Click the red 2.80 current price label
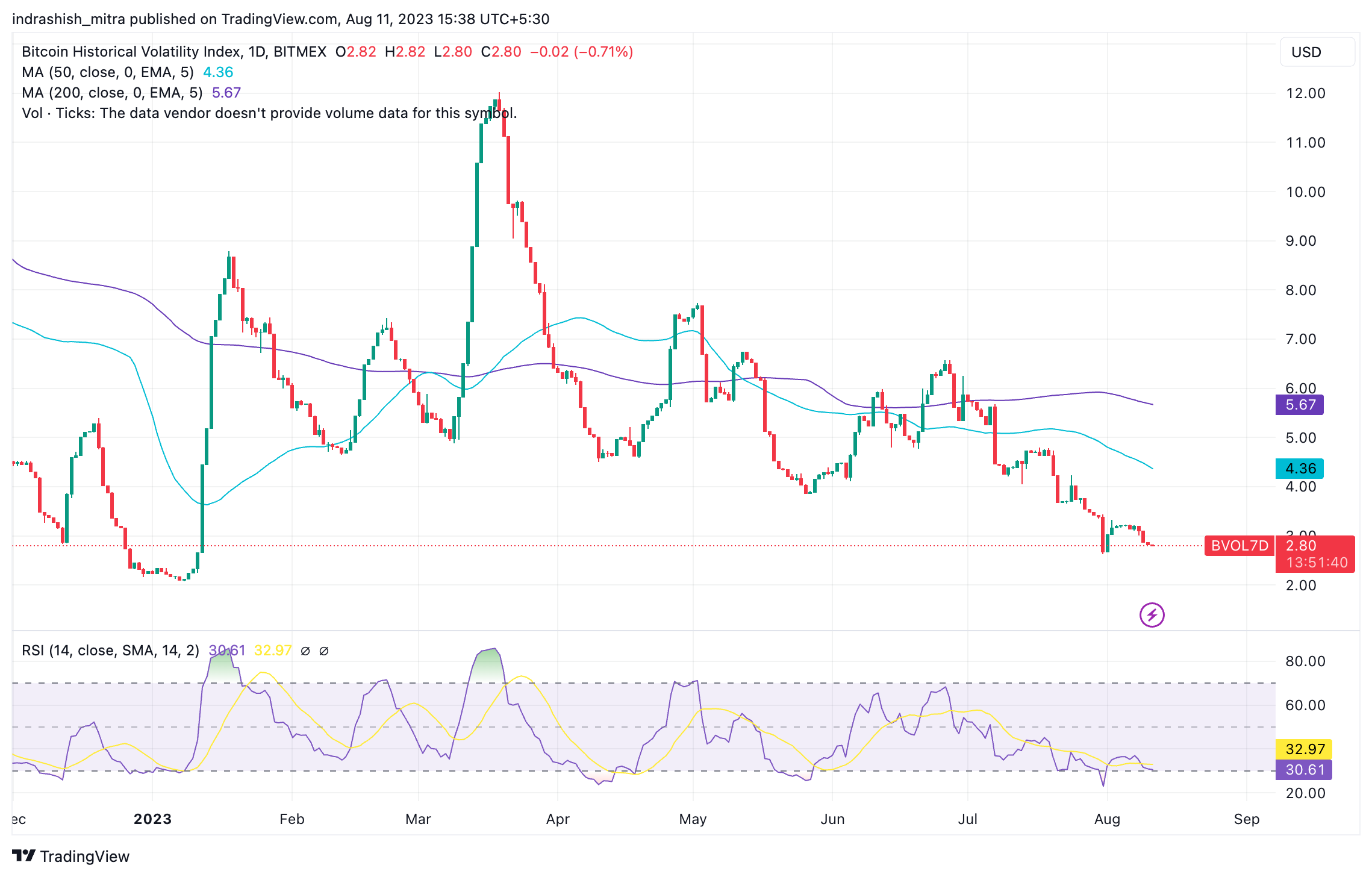Screen dimensions: 1372x877 click(1301, 546)
